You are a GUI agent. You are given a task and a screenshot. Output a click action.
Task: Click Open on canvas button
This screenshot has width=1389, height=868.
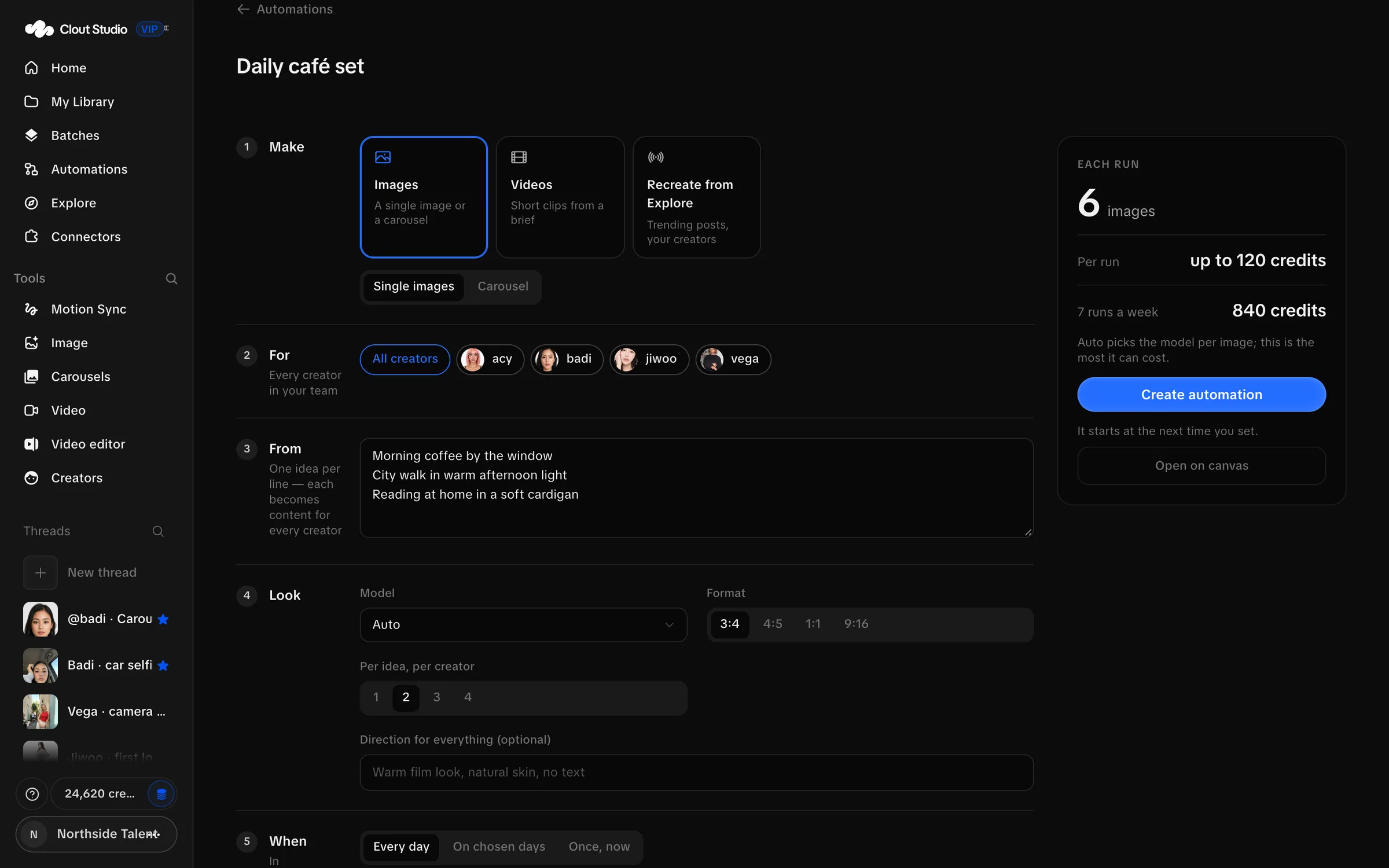click(x=1201, y=466)
